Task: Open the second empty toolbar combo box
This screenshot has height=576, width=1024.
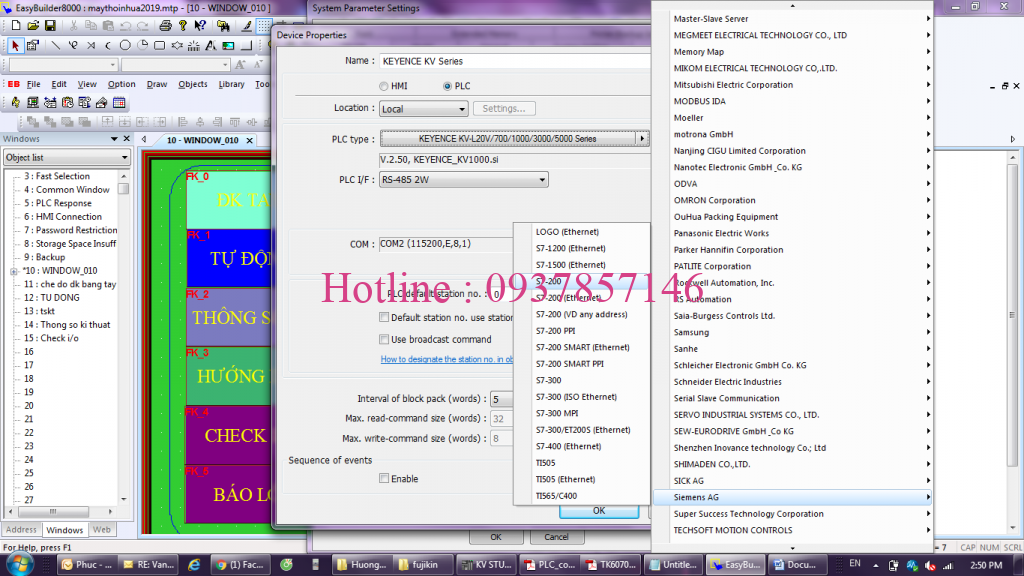Action: click(175, 65)
